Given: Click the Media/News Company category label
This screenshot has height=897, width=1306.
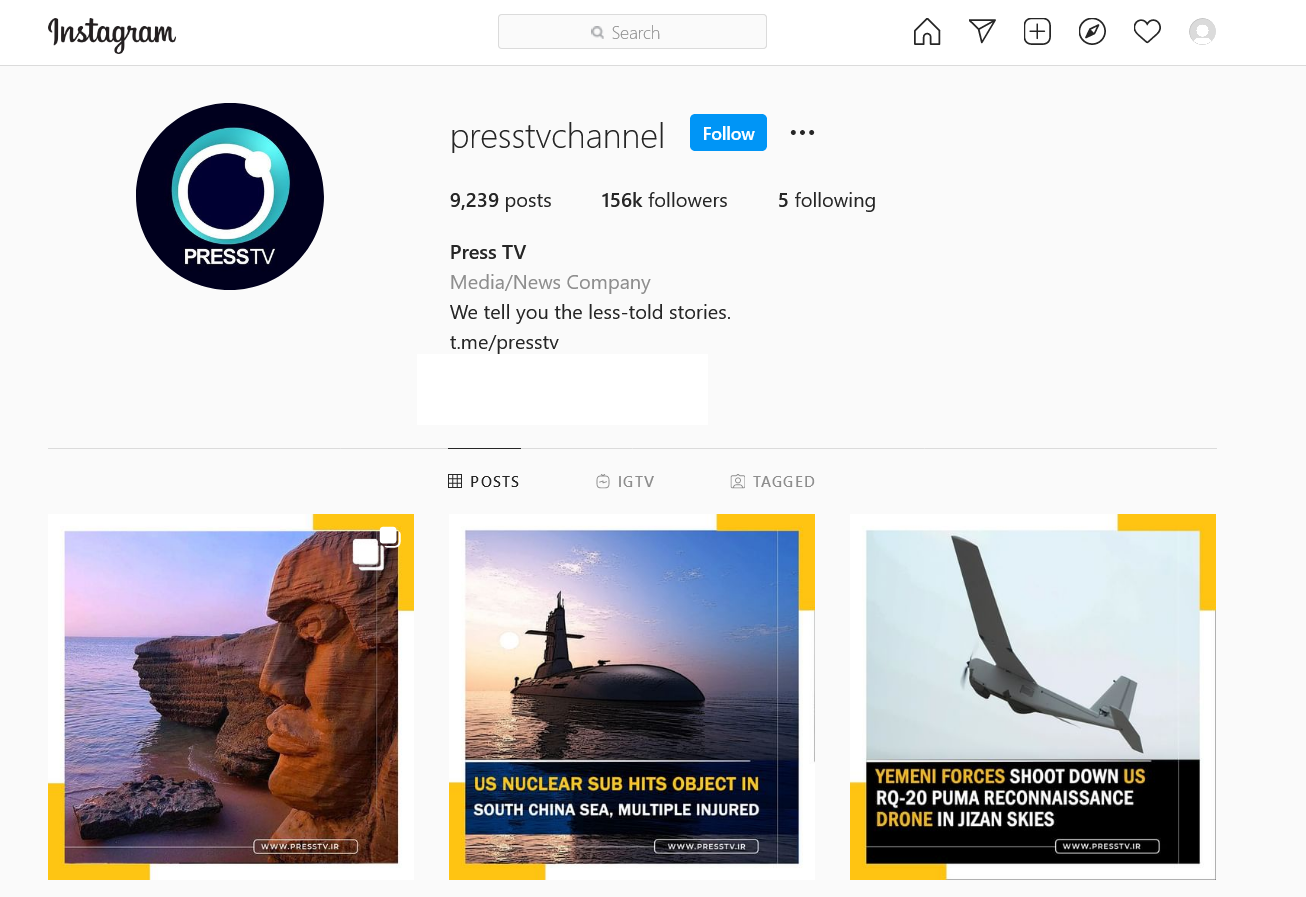Looking at the screenshot, I should pos(550,282).
